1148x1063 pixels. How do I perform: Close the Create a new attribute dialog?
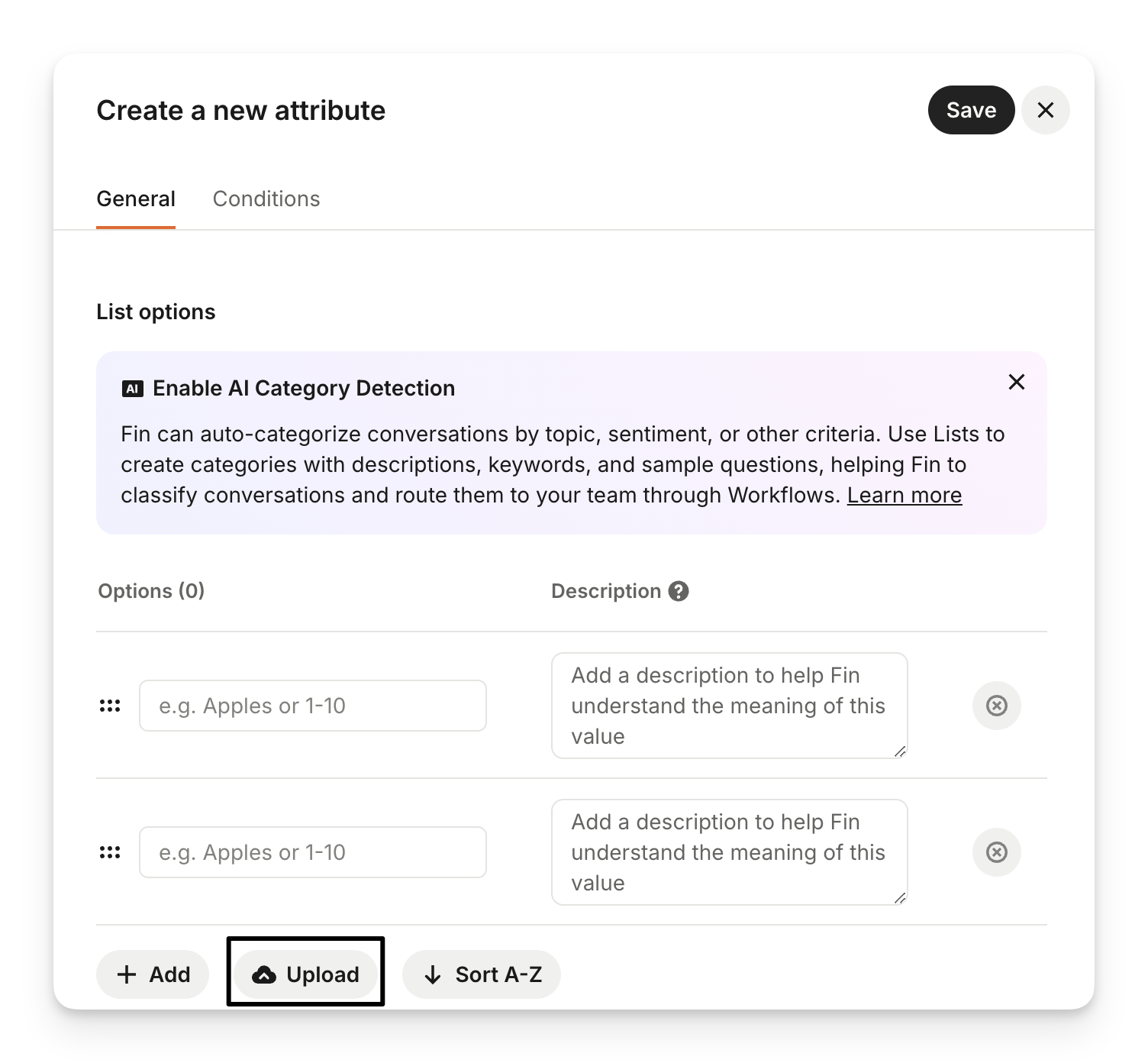coord(1045,110)
